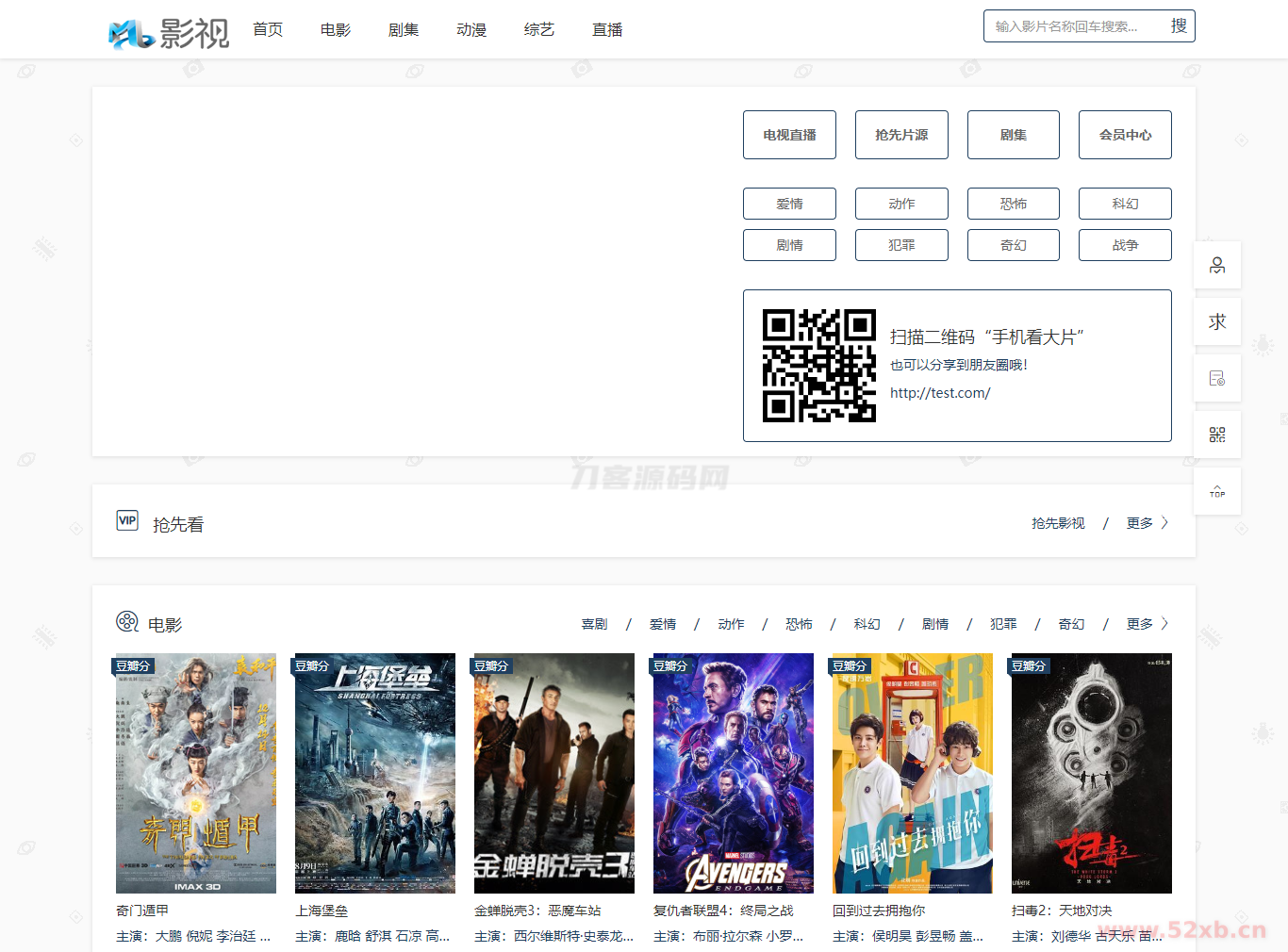The image size is (1288, 952).
Task: Click the 求 (request movie) sidebar icon
Action: point(1217,321)
